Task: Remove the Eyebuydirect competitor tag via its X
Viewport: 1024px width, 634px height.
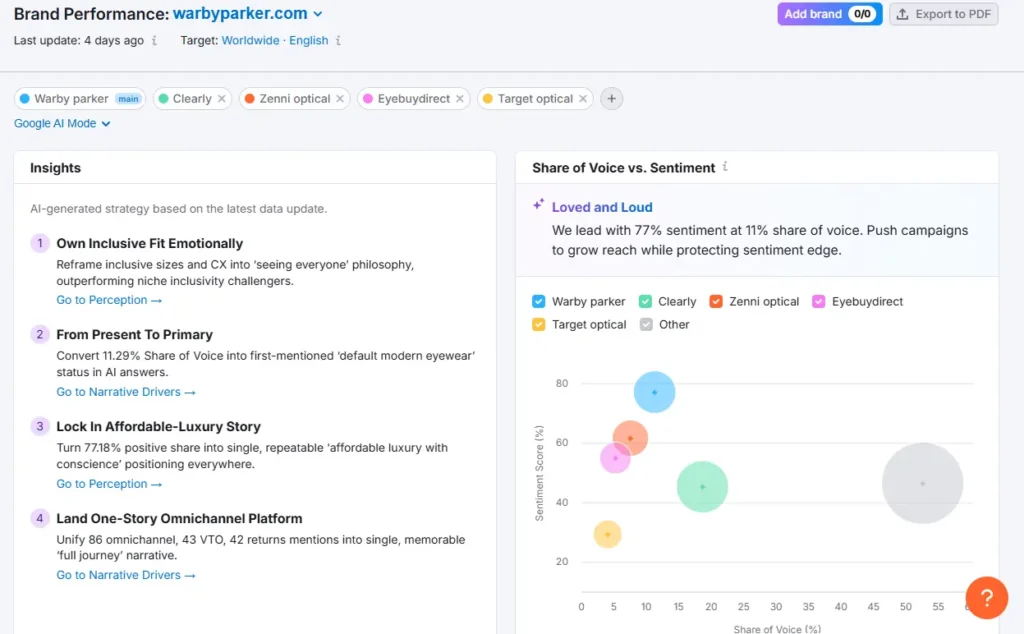Action: pyautogui.click(x=458, y=98)
